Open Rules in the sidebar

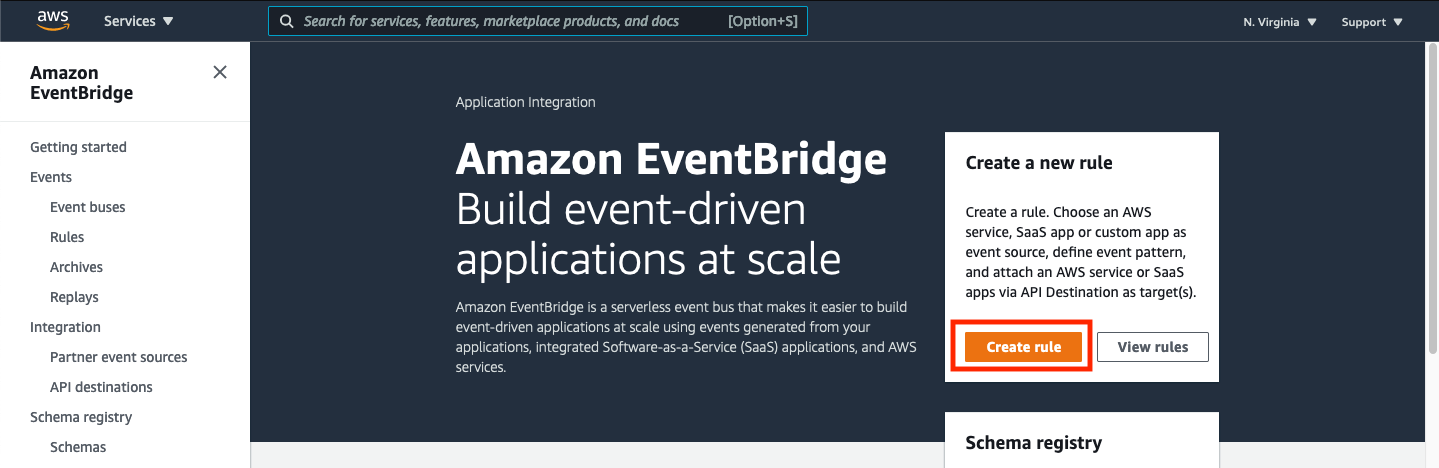(67, 237)
